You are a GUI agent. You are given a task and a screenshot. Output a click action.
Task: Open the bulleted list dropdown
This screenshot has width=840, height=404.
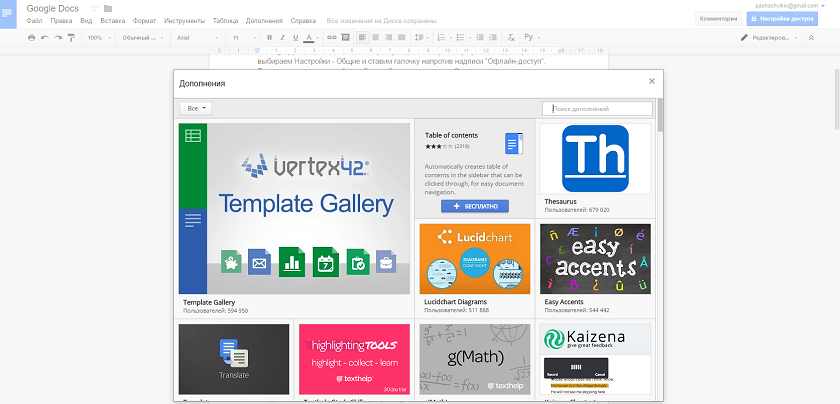(x=464, y=38)
